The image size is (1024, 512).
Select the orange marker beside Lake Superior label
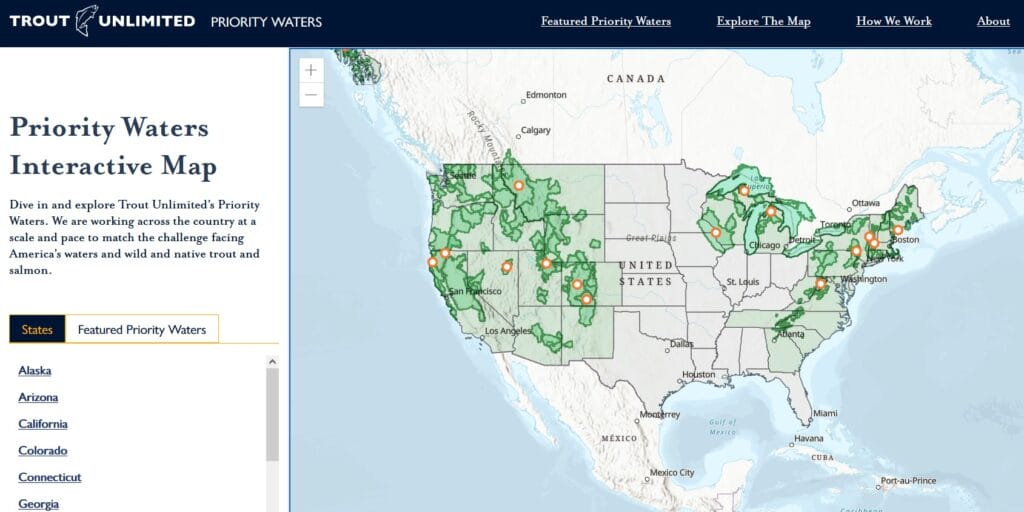point(743,191)
